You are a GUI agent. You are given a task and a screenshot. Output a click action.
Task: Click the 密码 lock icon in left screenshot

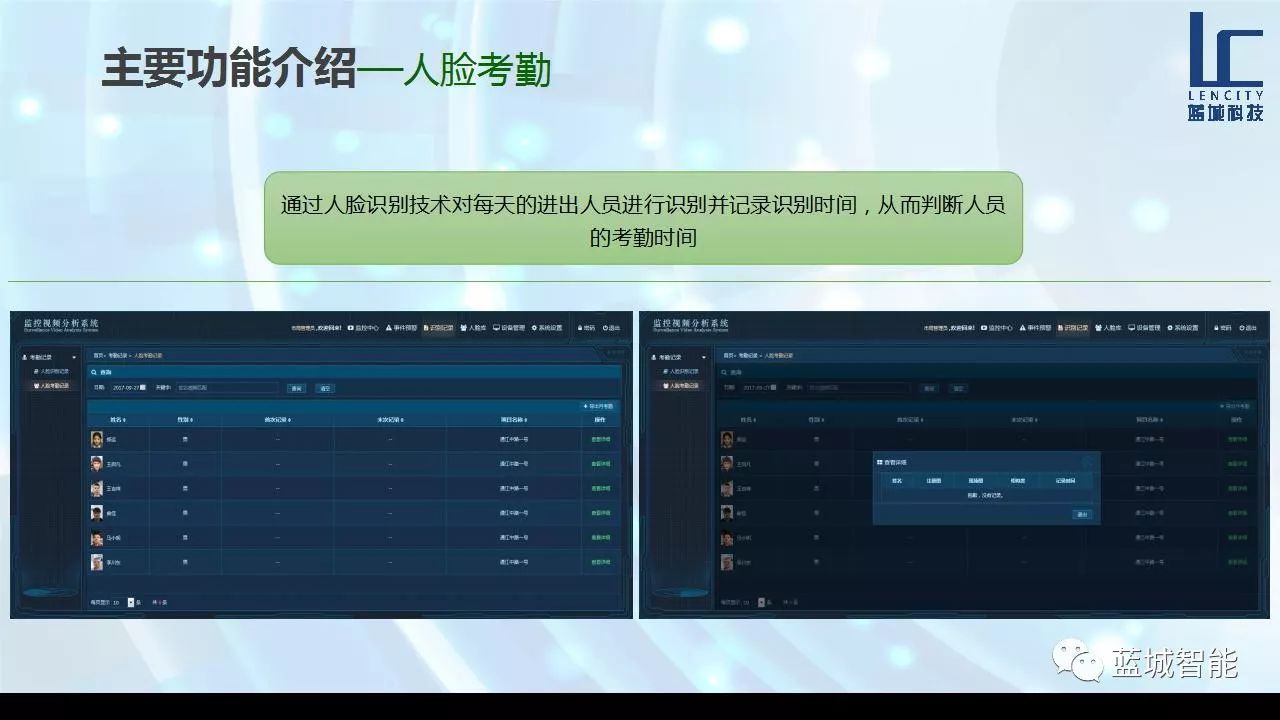pos(579,328)
